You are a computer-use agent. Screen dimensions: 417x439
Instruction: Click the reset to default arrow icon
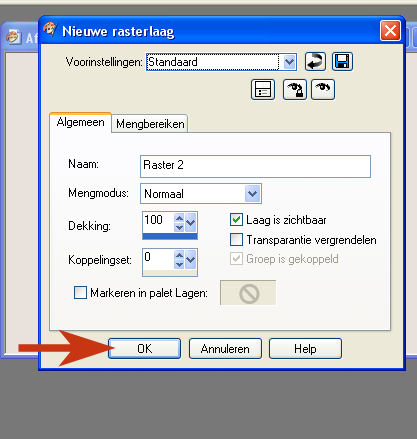click(x=315, y=62)
